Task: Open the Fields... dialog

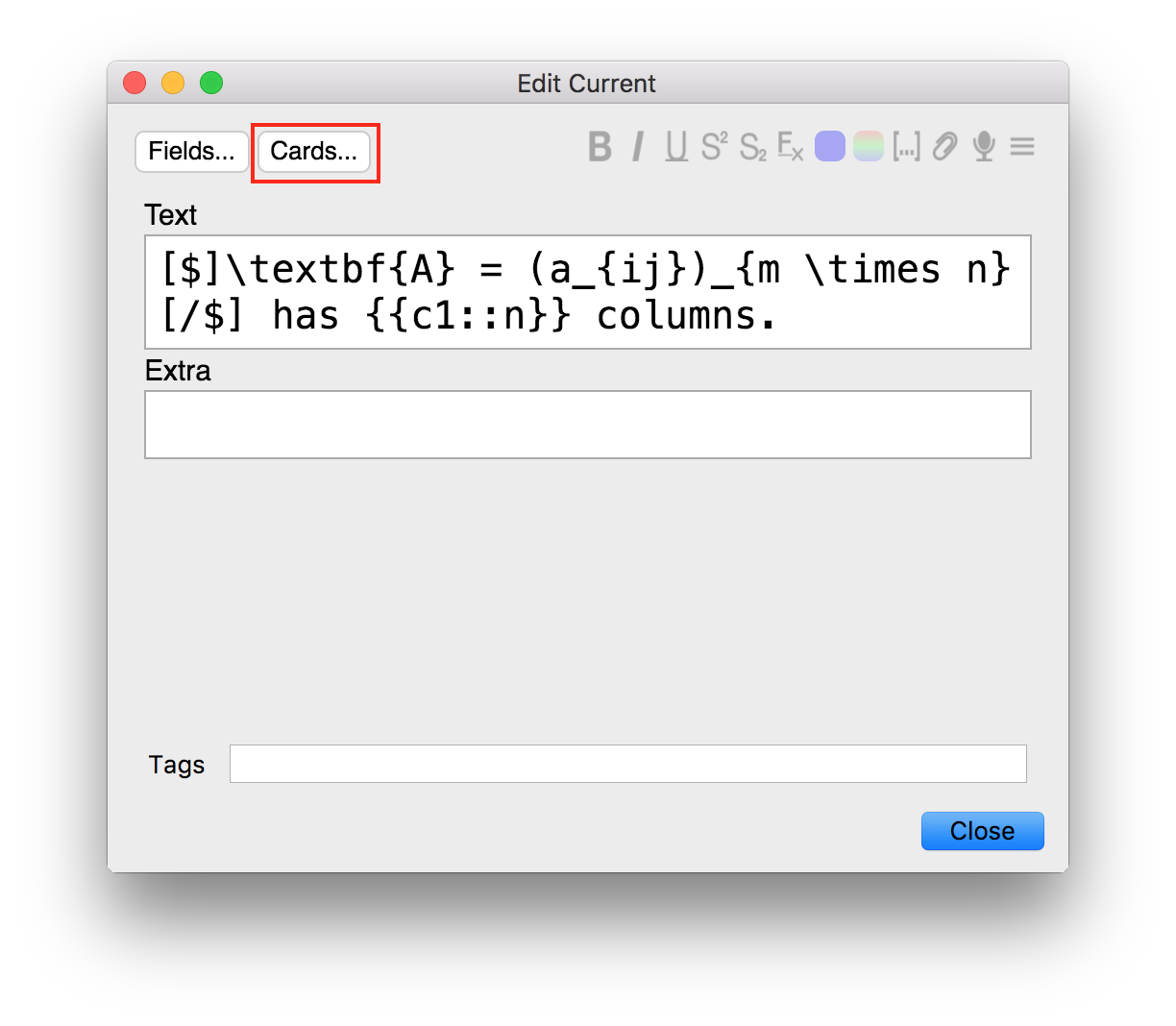Action: [x=192, y=152]
